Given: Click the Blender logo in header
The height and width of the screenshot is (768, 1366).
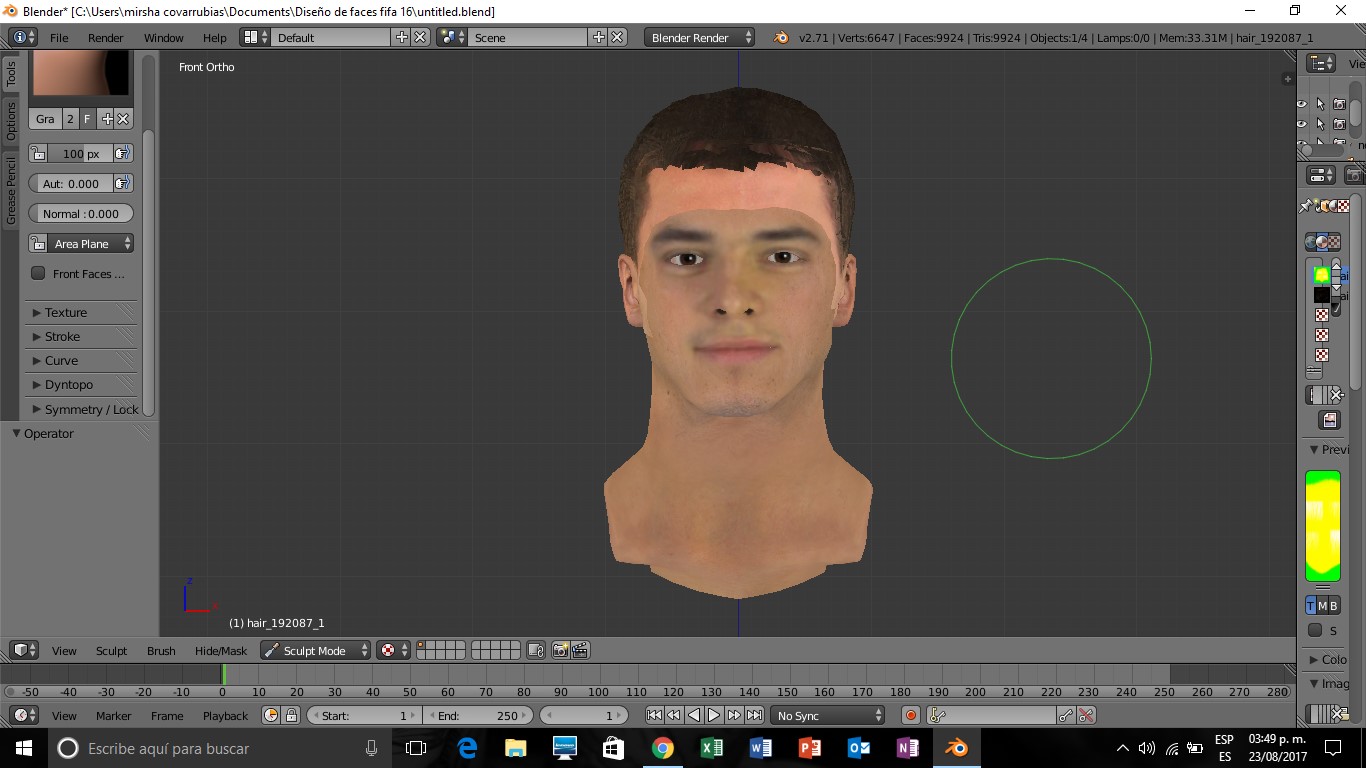Looking at the screenshot, I should point(780,37).
